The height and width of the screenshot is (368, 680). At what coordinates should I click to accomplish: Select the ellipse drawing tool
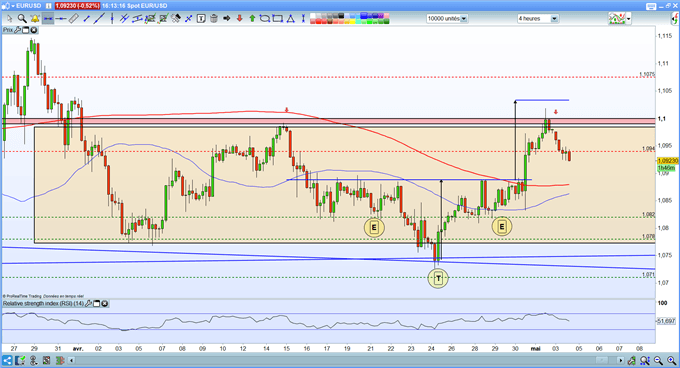tap(265, 19)
